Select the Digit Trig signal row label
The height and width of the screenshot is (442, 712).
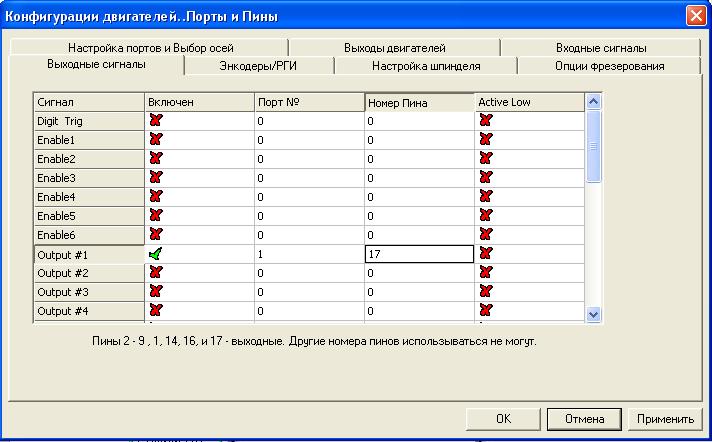[89, 121]
